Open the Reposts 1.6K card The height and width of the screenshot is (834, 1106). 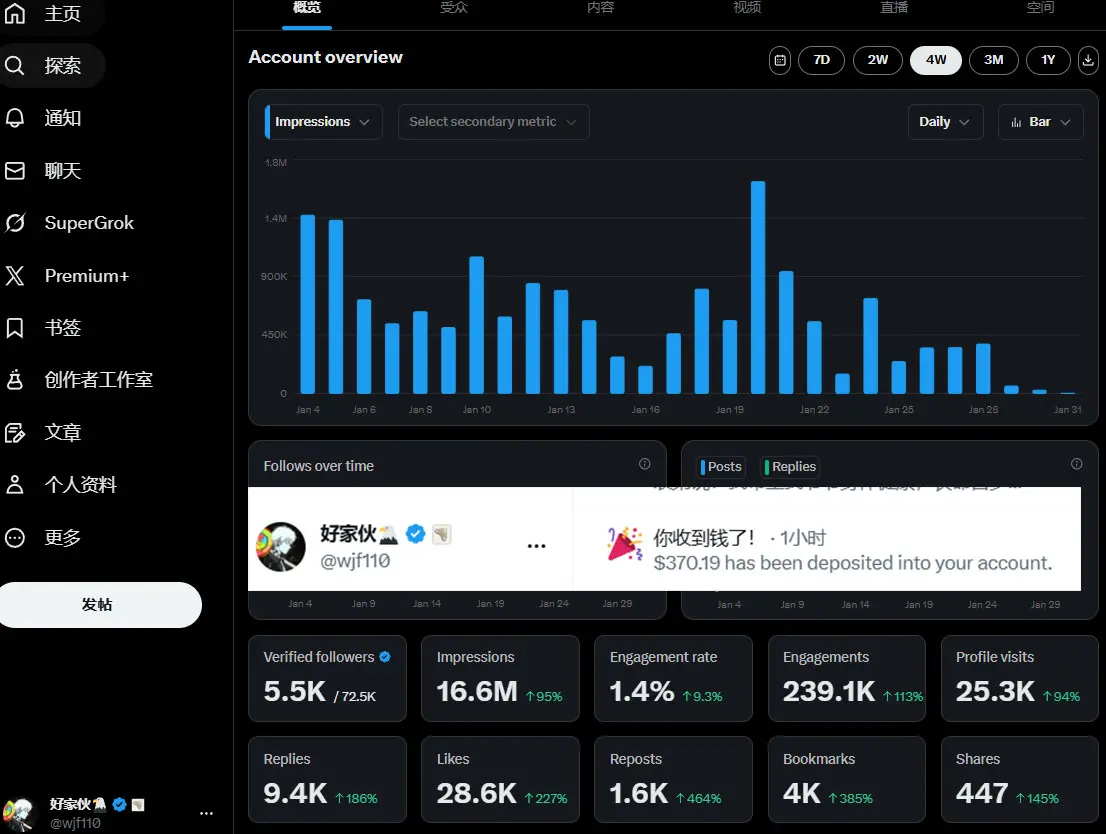[x=674, y=780]
